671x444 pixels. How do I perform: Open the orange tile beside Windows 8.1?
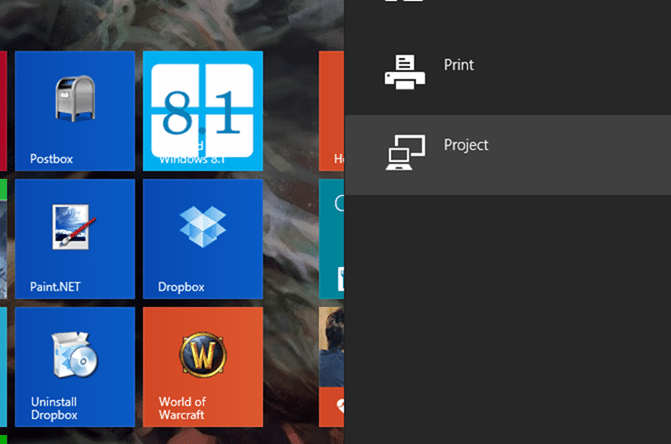click(331, 111)
